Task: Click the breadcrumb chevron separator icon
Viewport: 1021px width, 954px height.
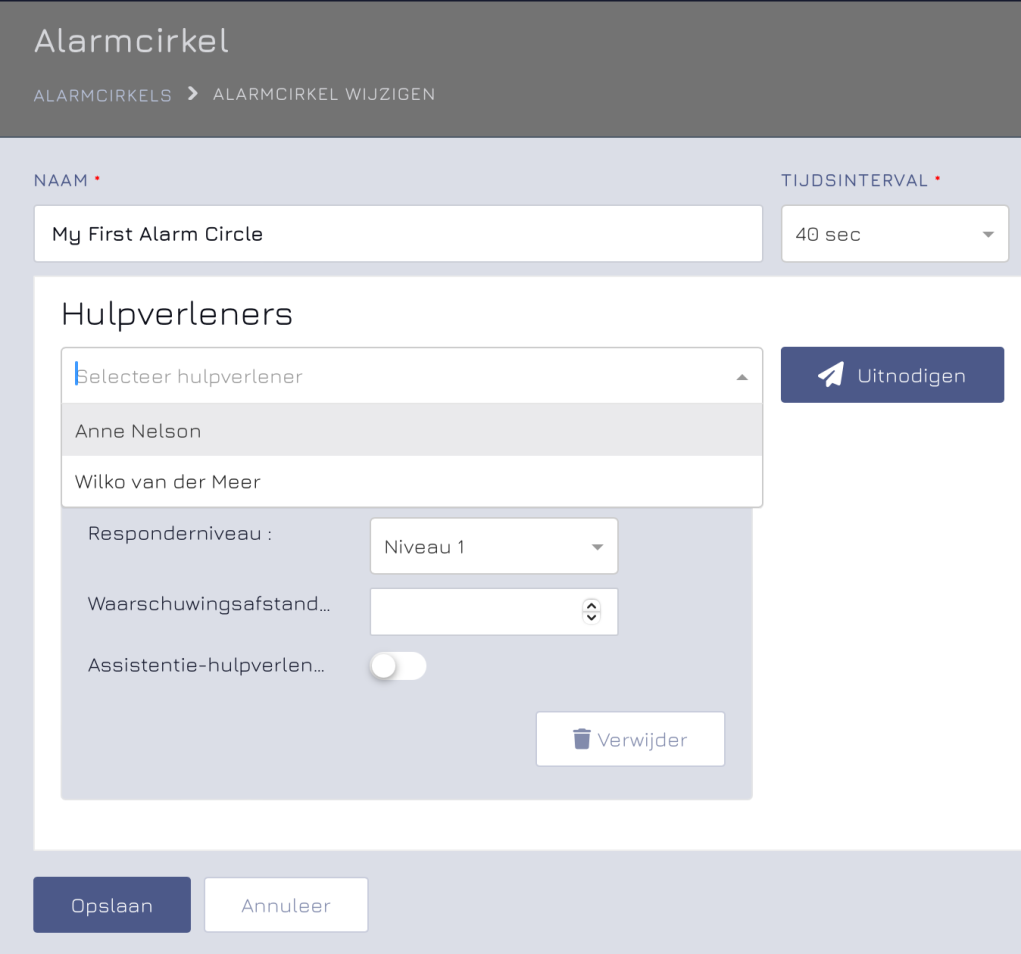Action: (193, 94)
